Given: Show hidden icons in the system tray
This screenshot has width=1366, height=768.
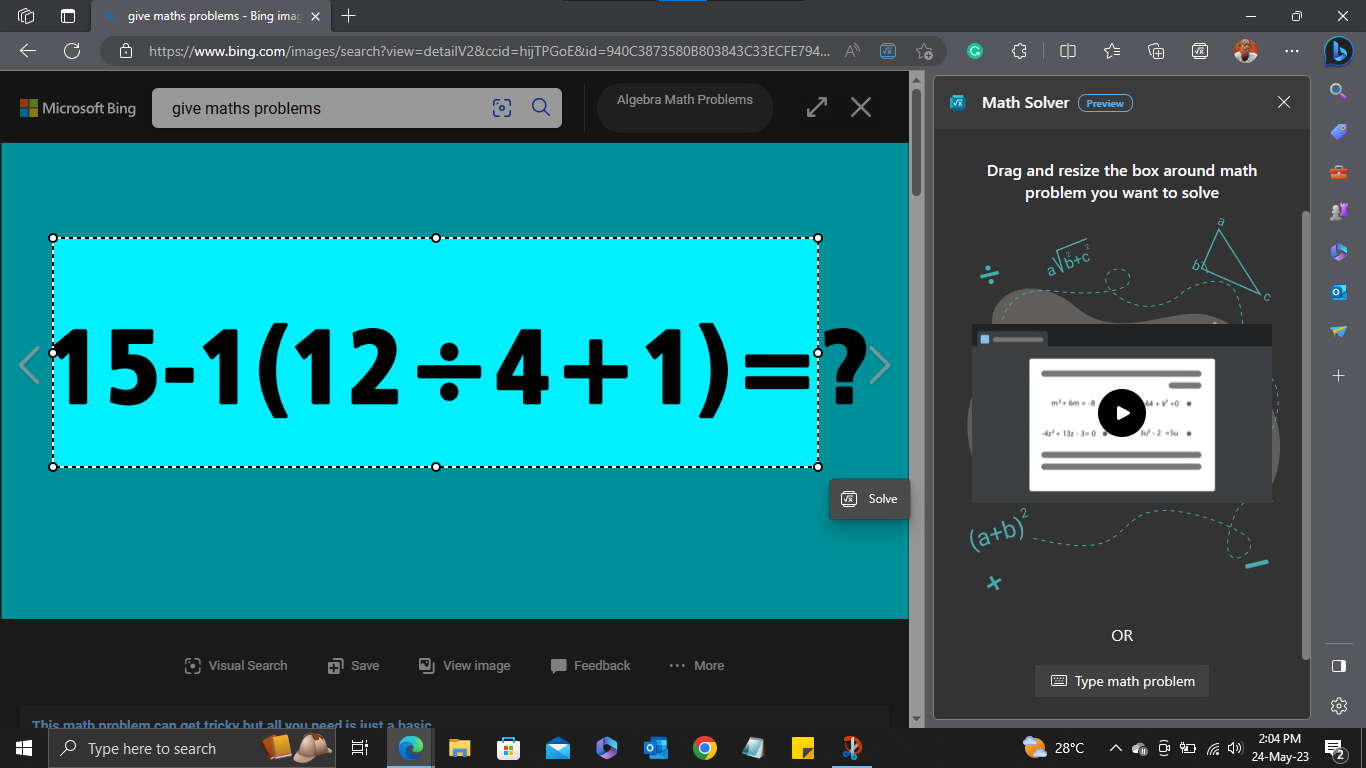Looking at the screenshot, I should click(x=1115, y=747).
